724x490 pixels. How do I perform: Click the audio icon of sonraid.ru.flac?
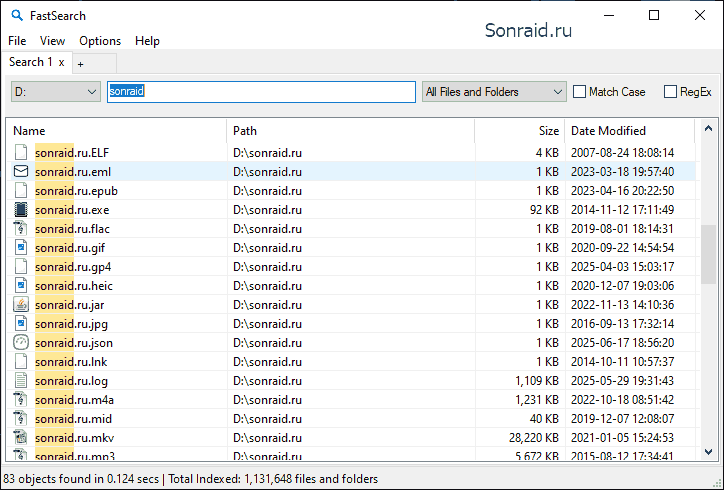point(21,228)
